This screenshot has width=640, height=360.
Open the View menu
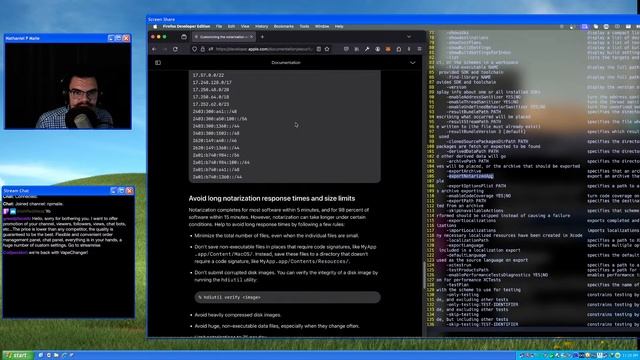point(245,27)
